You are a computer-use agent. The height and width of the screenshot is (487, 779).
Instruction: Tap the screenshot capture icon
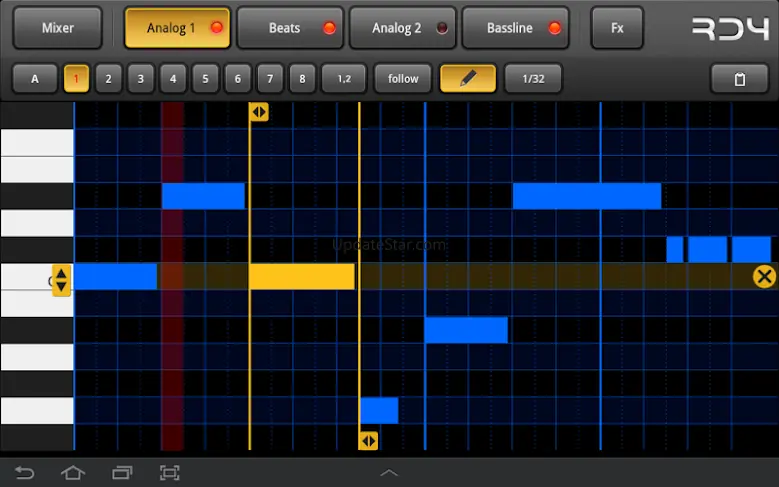[x=170, y=472]
